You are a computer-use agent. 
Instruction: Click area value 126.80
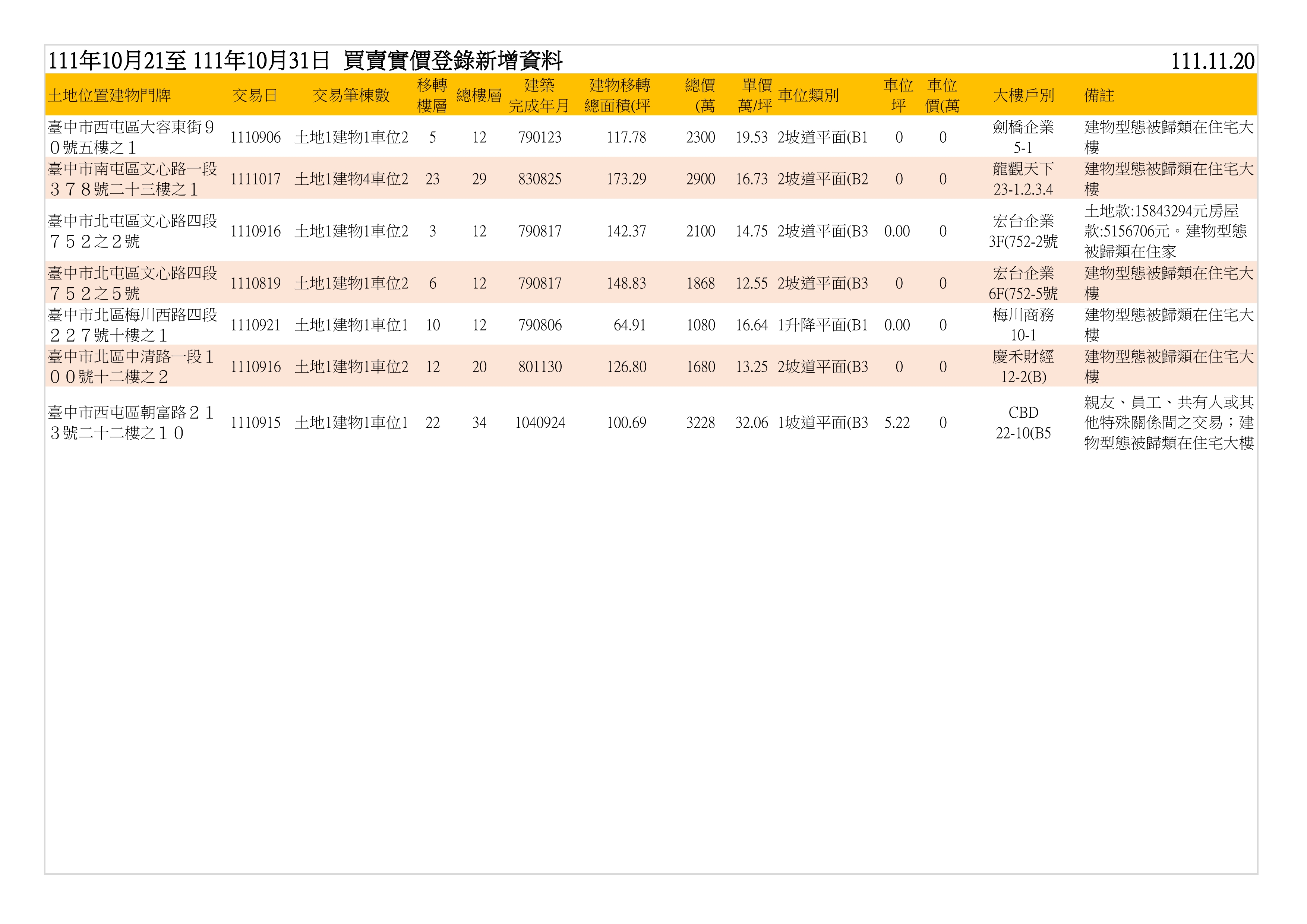click(626, 366)
